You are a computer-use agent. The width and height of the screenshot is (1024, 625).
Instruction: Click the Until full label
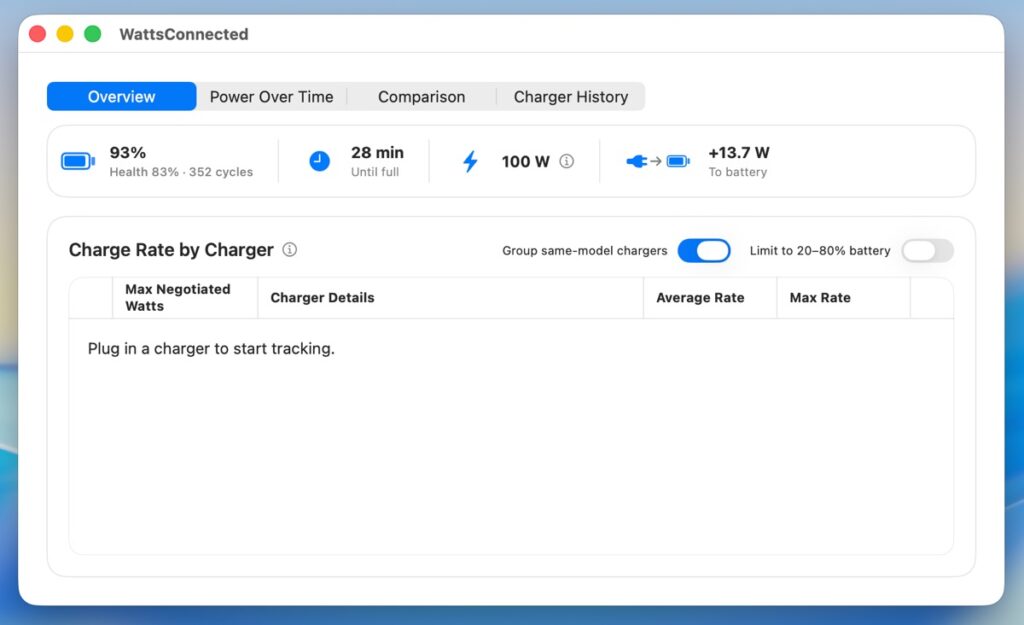375,172
